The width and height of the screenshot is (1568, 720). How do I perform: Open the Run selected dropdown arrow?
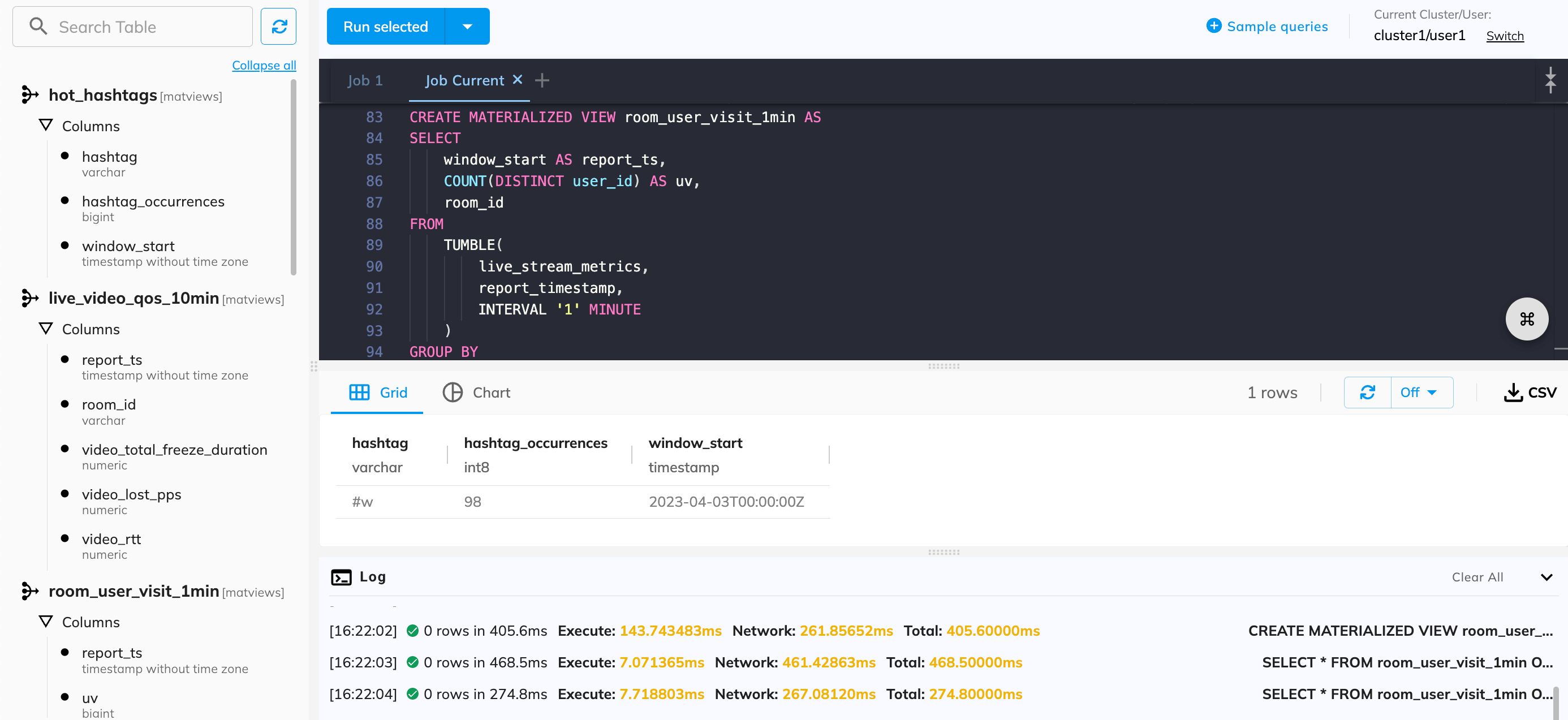[467, 27]
